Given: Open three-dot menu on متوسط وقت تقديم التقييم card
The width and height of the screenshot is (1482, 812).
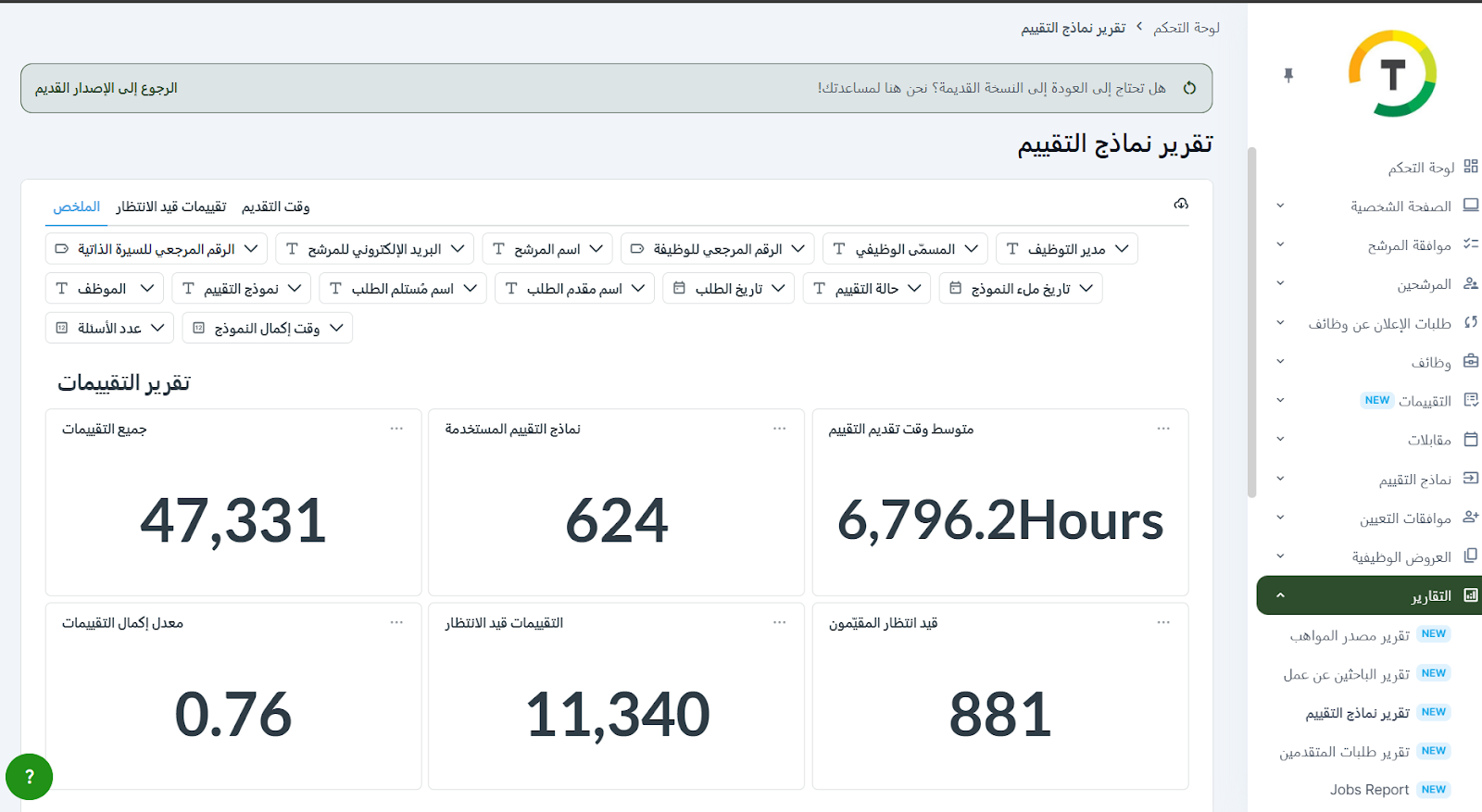Looking at the screenshot, I should click(x=1162, y=429).
